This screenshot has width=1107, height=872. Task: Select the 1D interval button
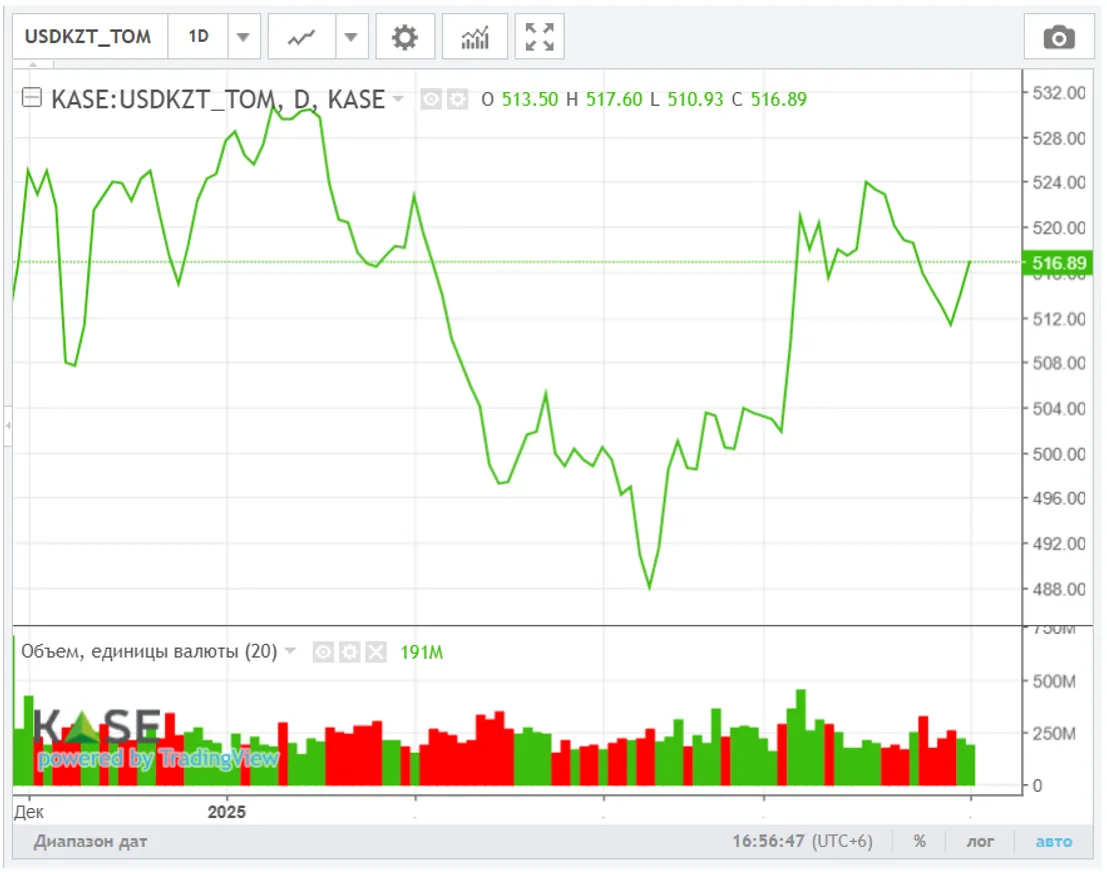[x=198, y=37]
